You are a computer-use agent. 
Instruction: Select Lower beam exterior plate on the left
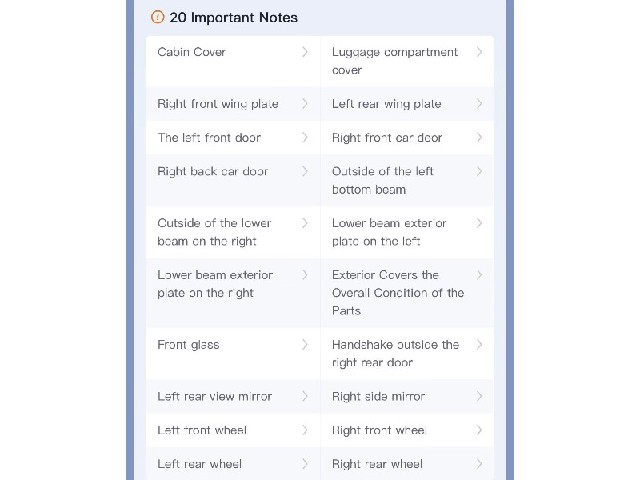tap(407, 232)
